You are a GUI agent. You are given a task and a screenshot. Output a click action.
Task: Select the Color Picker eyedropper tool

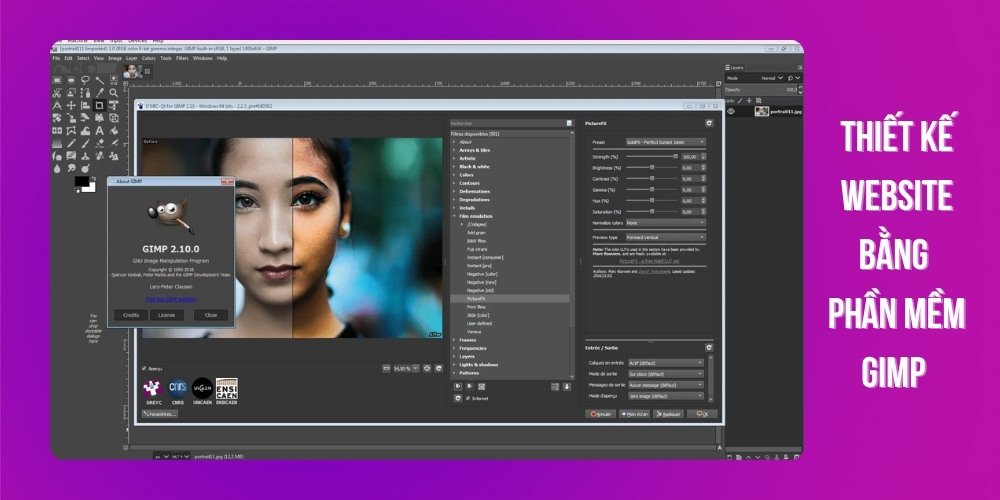(x=99, y=93)
